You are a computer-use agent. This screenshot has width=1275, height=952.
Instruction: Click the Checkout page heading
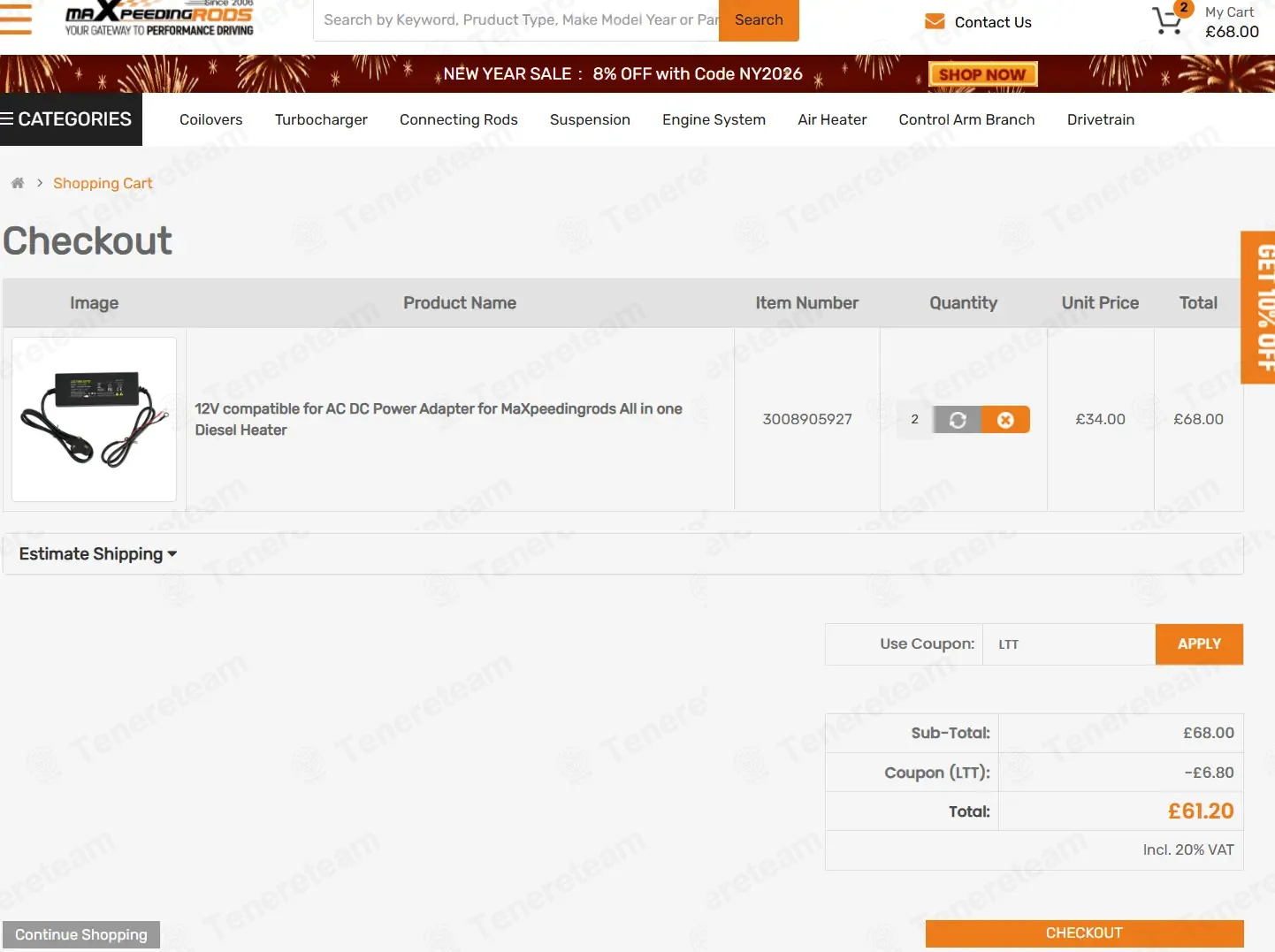tap(88, 240)
